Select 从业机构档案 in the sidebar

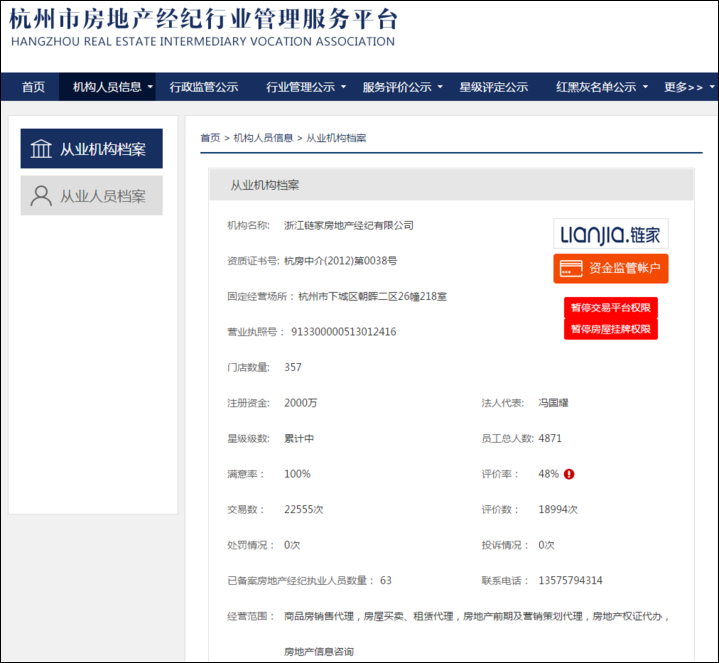coord(92,149)
